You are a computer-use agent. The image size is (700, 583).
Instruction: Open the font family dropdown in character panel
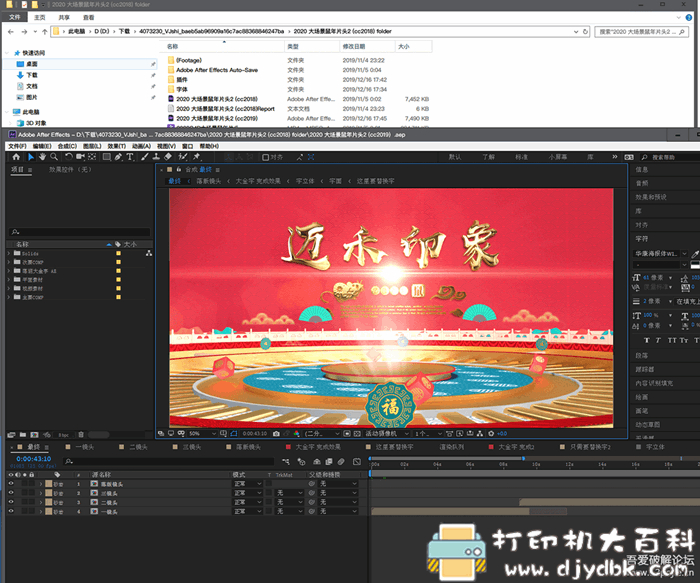[661, 254]
